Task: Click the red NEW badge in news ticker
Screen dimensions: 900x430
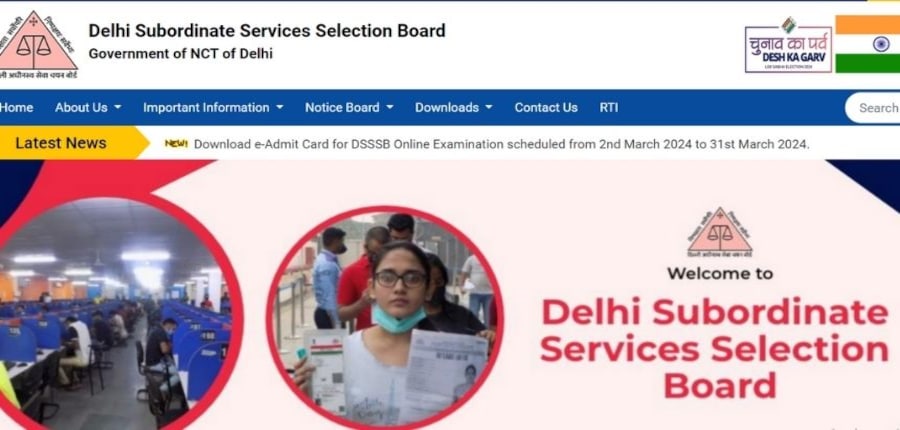Action: tap(176, 144)
